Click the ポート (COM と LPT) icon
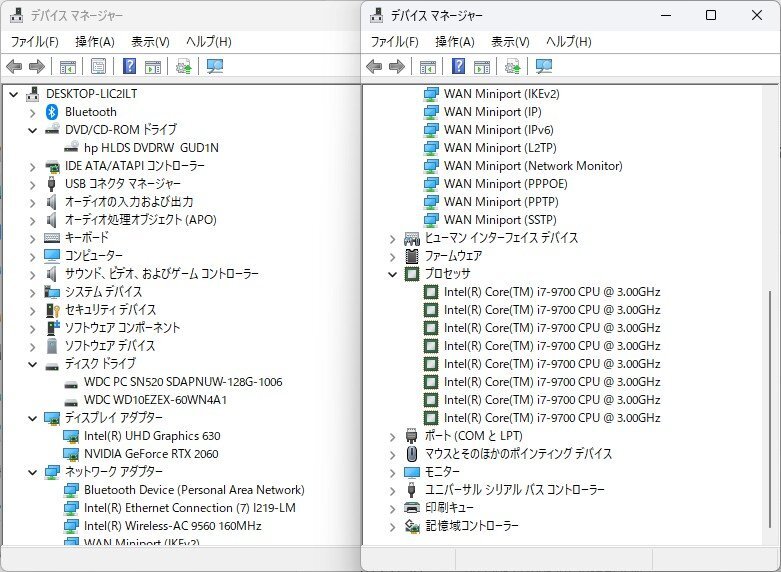781x572 pixels. pyautogui.click(x=411, y=436)
